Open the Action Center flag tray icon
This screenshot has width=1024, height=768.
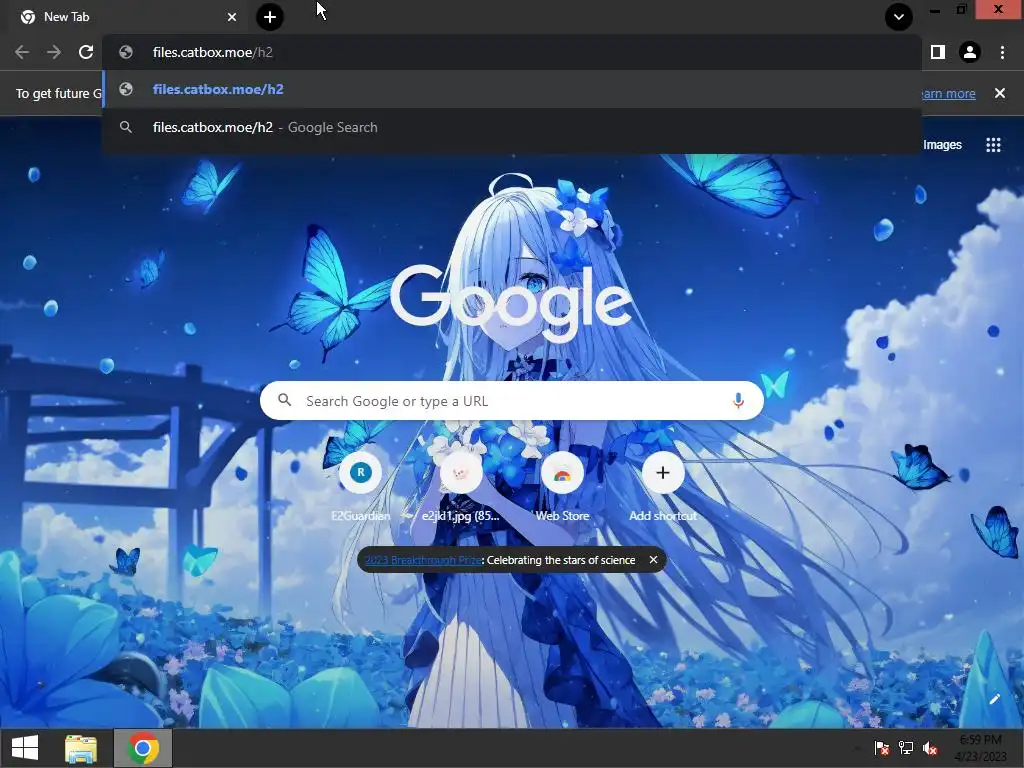click(x=882, y=748)
